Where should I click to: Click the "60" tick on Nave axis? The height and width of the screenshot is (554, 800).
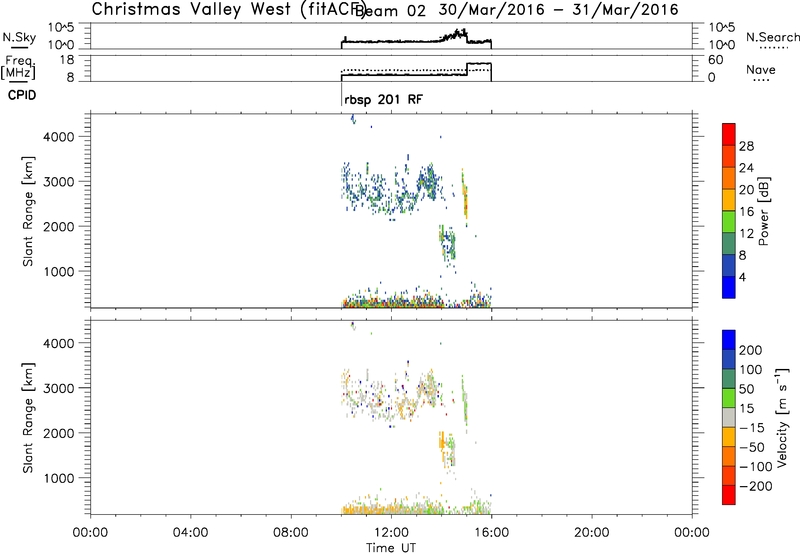(715, 60)
